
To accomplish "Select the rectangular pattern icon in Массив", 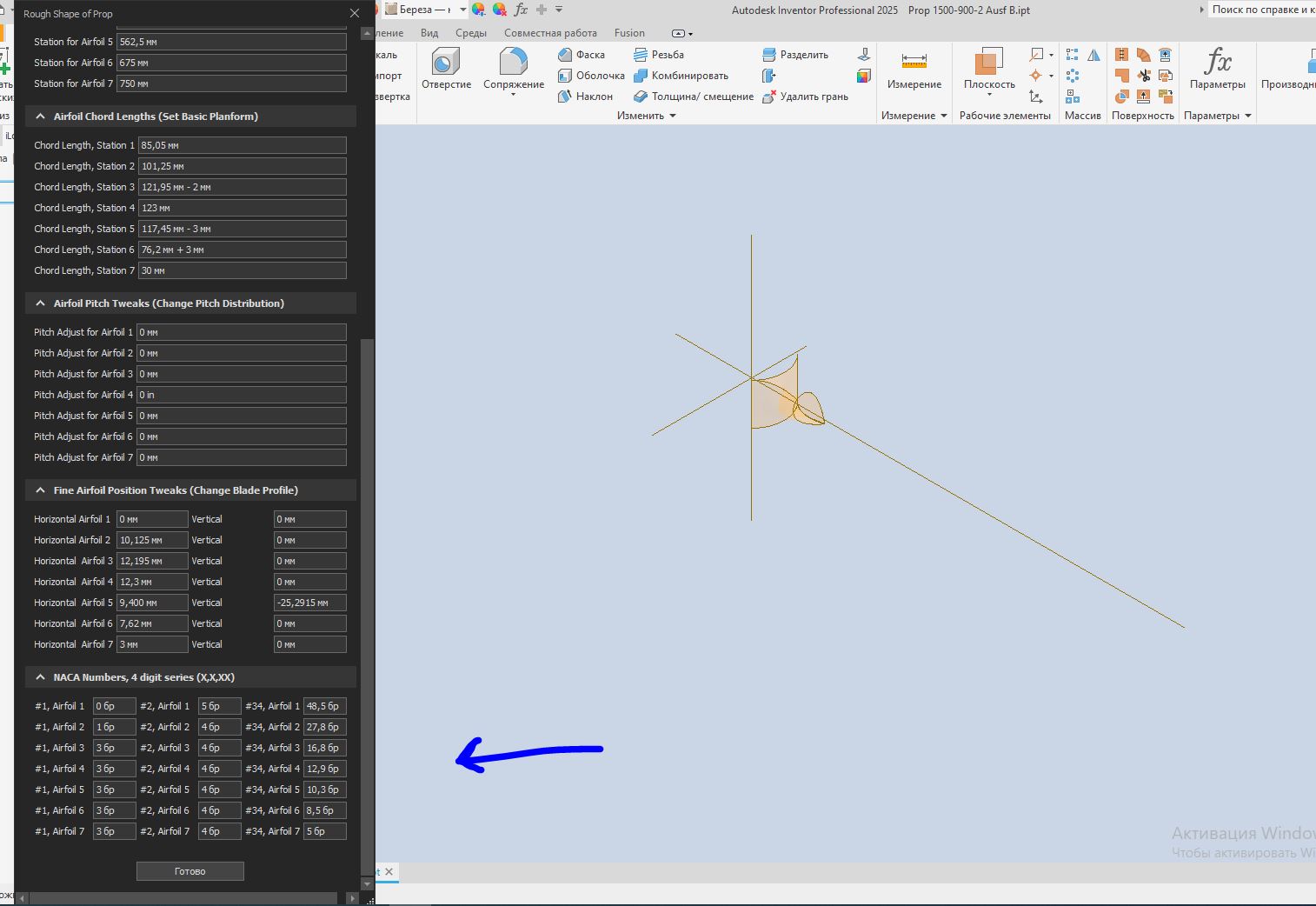I will tap(1073, 55).
